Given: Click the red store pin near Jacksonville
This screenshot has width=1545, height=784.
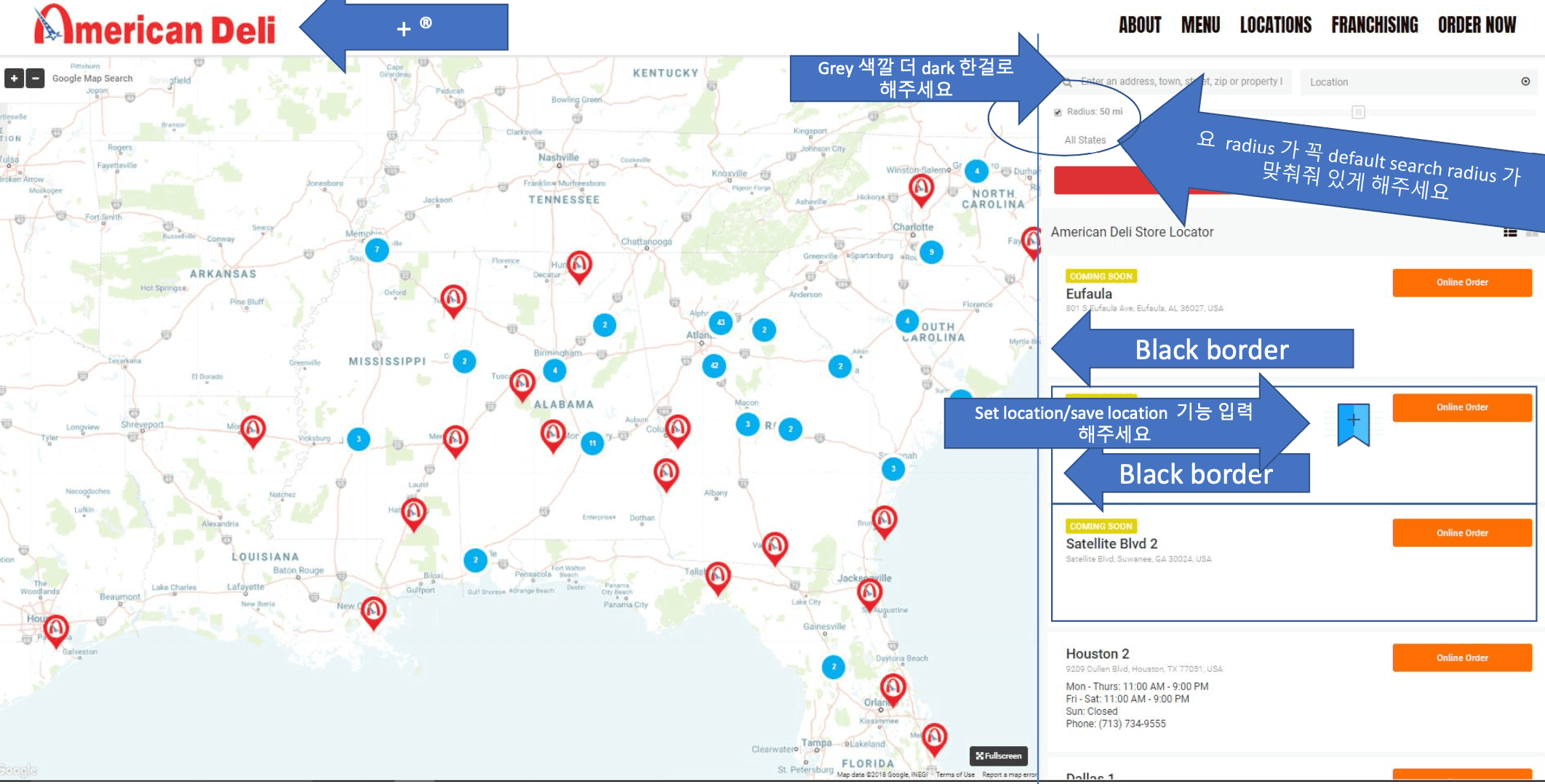Looking at the screenshot, I should coord(869,594).
